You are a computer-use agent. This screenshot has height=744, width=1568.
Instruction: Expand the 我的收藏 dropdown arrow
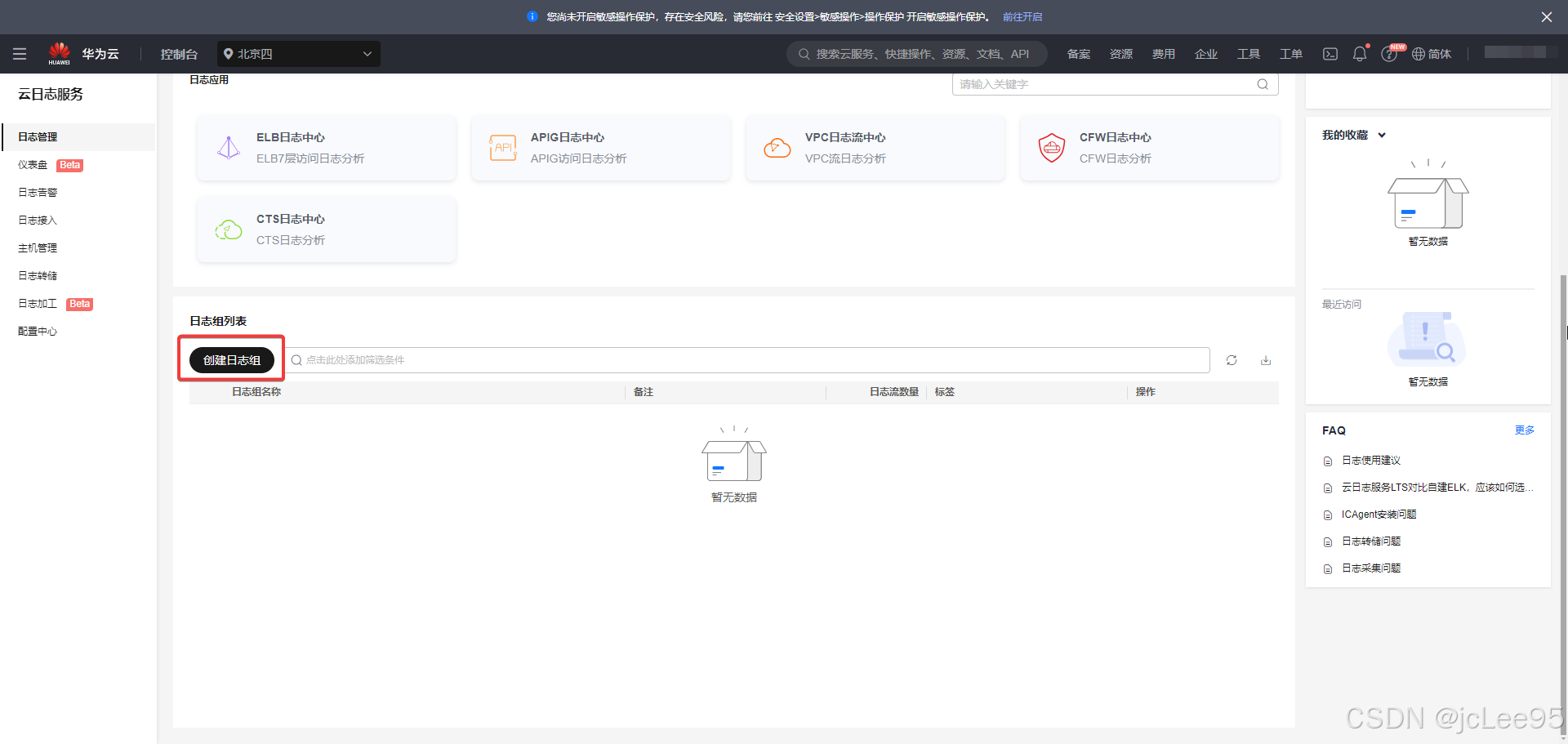pos(1382,136)
